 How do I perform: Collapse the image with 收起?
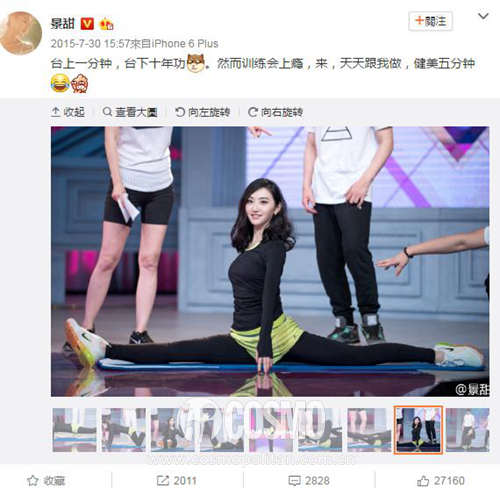coord(68,112)
